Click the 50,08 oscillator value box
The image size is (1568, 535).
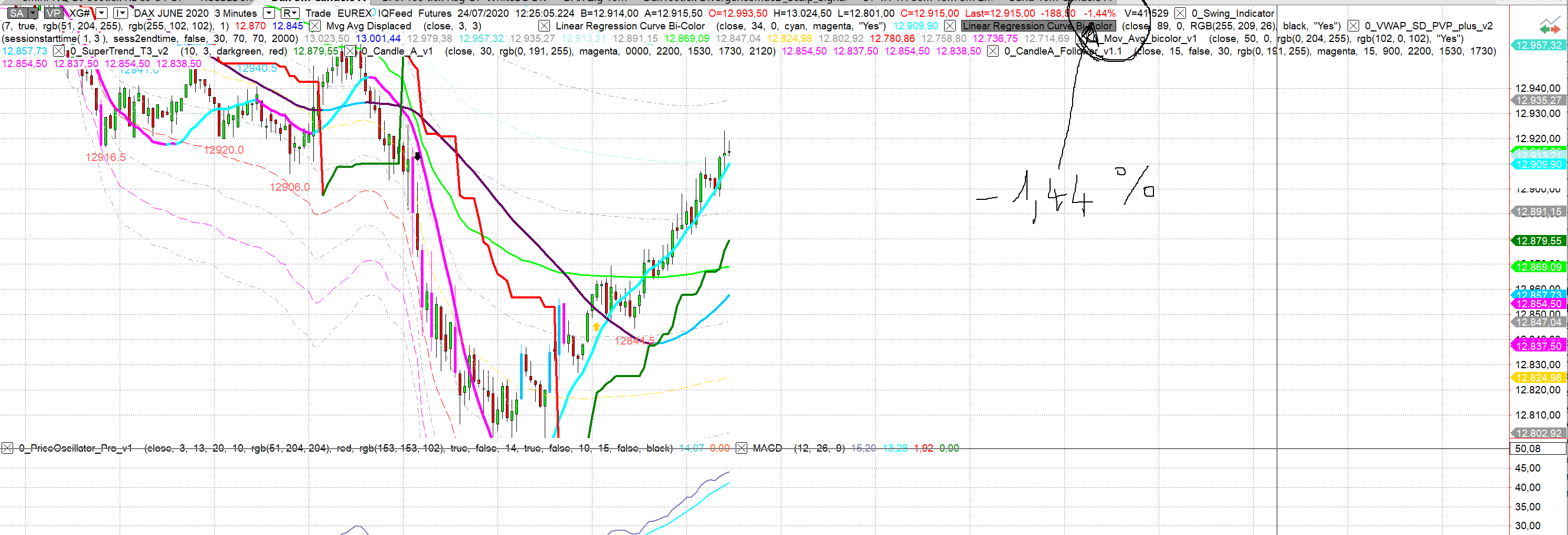[1538, 448]
